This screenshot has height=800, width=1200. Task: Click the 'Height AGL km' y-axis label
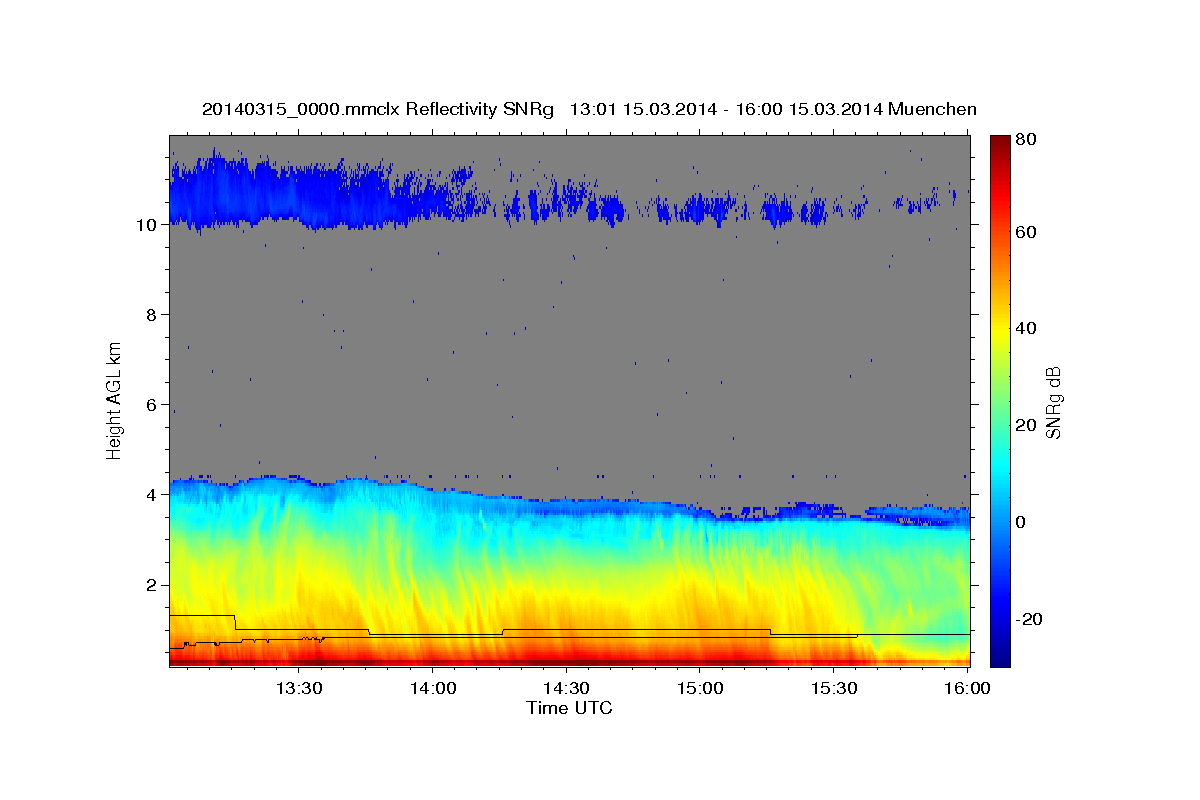114,400
